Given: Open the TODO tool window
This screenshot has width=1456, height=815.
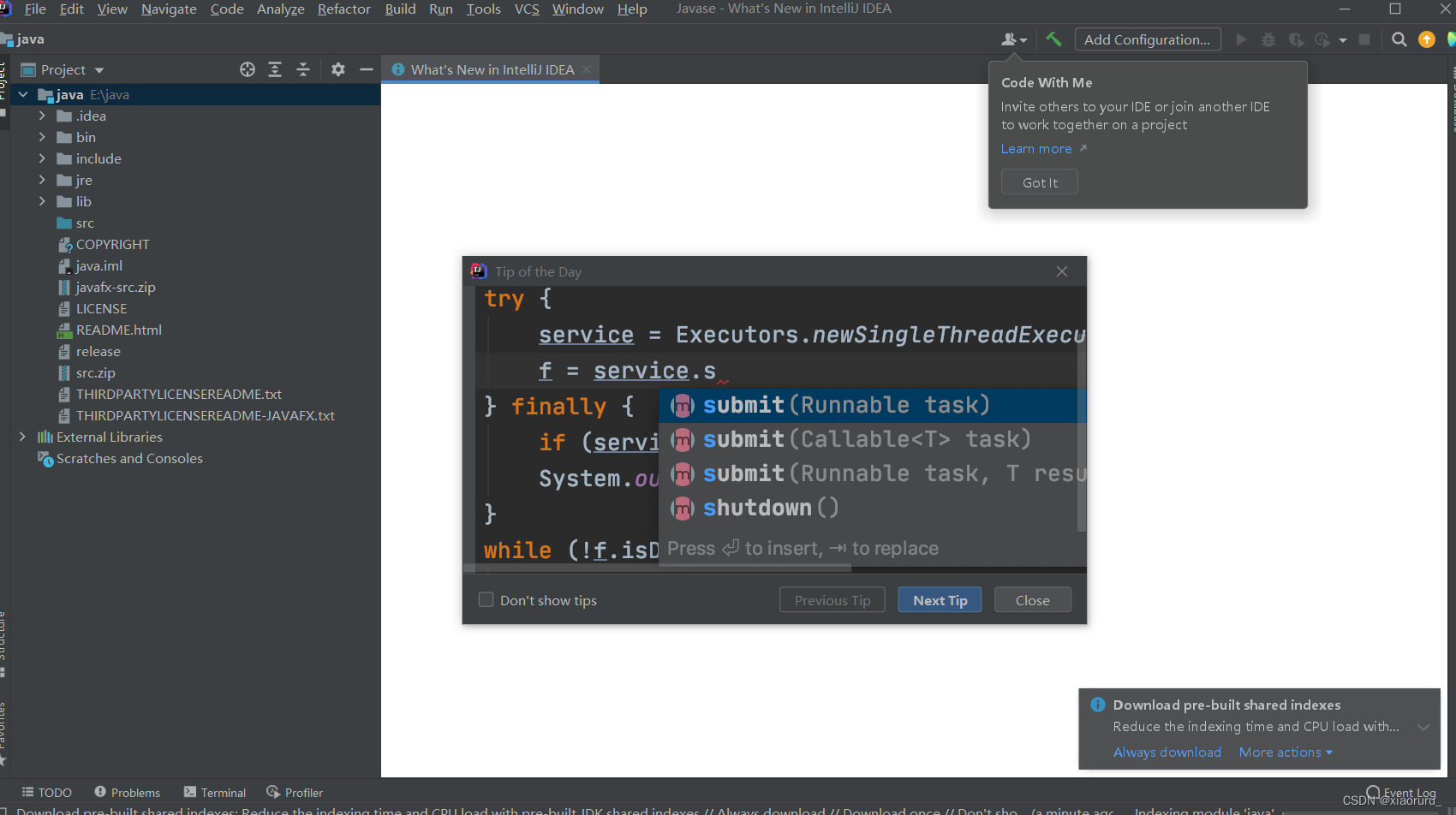Looking at the screenshot, I should (x=47, y=793).
